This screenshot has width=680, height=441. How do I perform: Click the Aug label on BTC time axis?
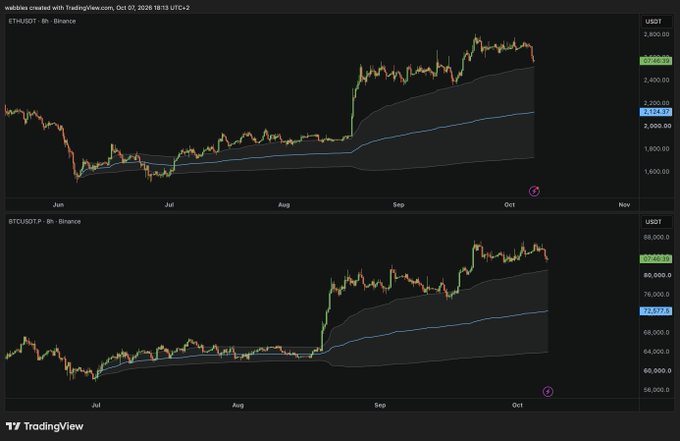click(x=238, y=405)
